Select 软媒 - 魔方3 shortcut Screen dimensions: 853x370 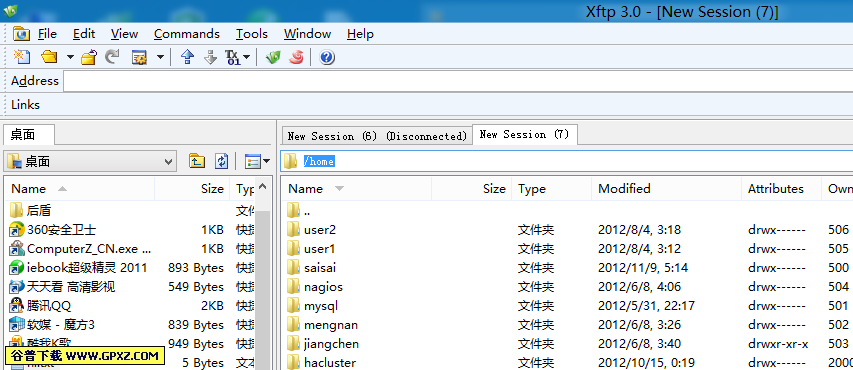[52, 325]
